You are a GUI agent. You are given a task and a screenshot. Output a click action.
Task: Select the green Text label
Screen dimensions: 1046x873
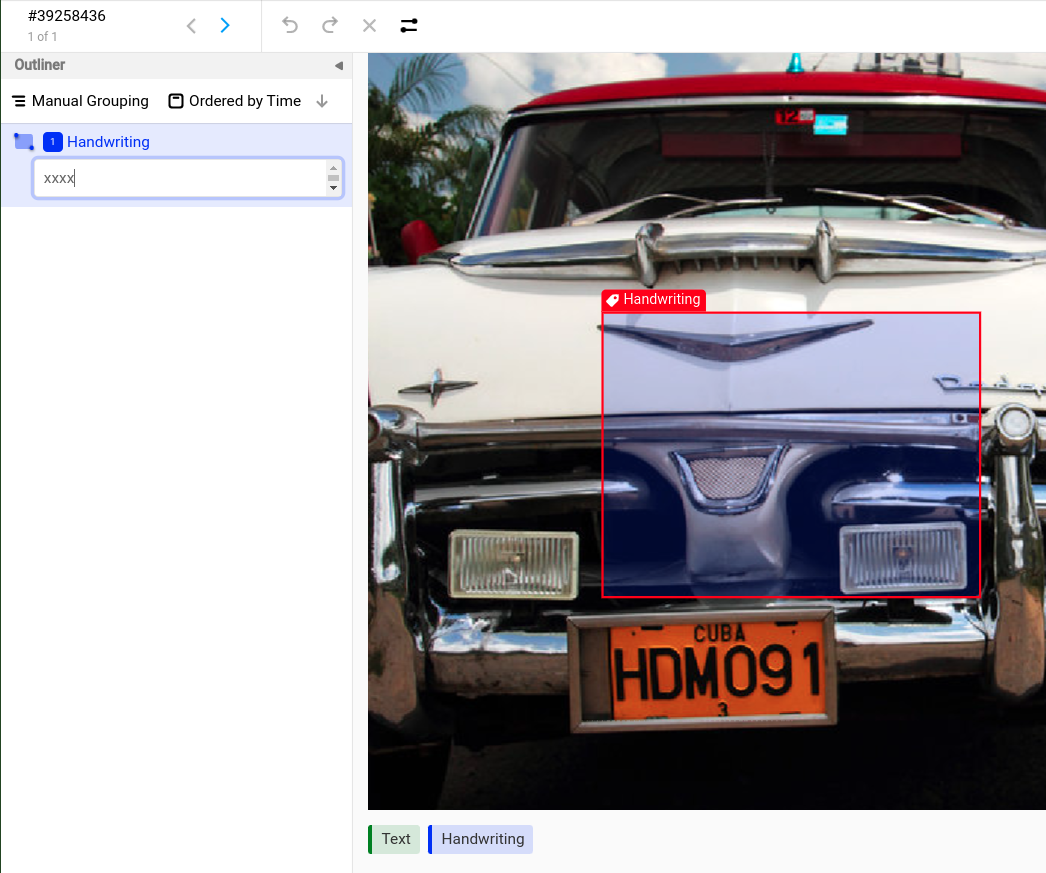[395, 839]
